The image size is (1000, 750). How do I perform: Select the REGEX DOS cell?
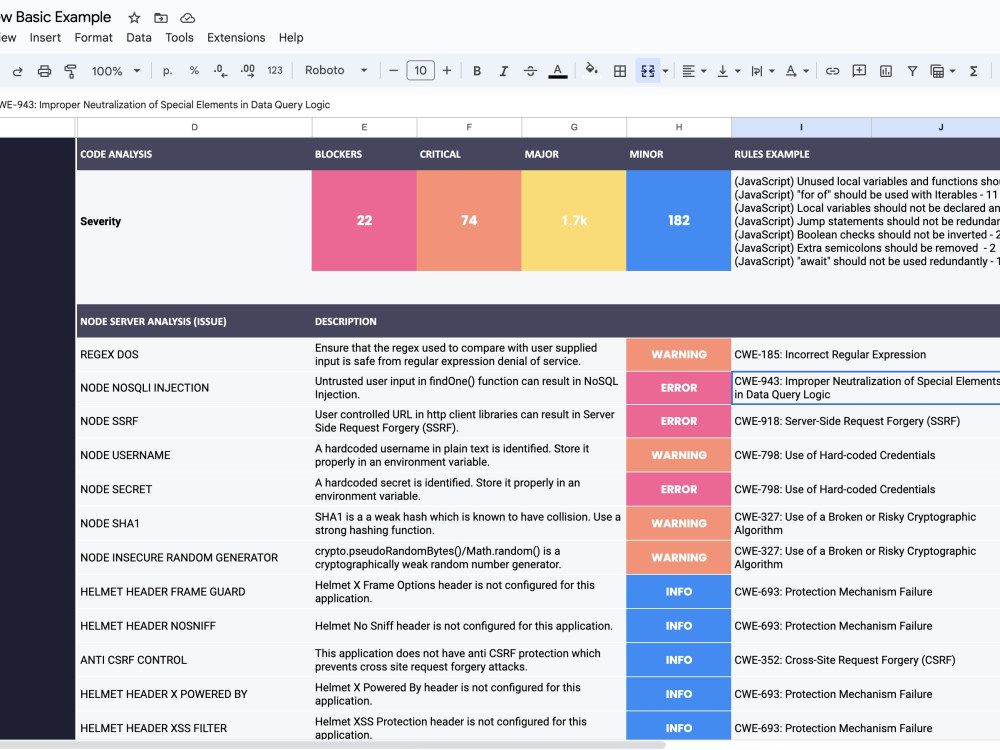tap(194, 355)
